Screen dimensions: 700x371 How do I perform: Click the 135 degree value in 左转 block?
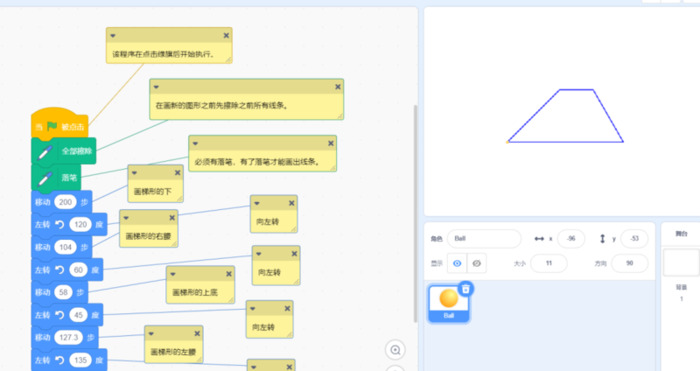[x=80, y=360]
